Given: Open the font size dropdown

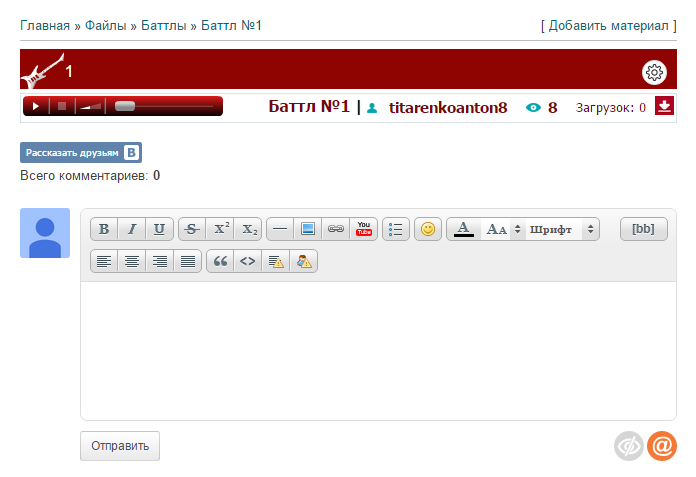Looking at the screenshot, I should pyautogui.click(x=503, y=229).
